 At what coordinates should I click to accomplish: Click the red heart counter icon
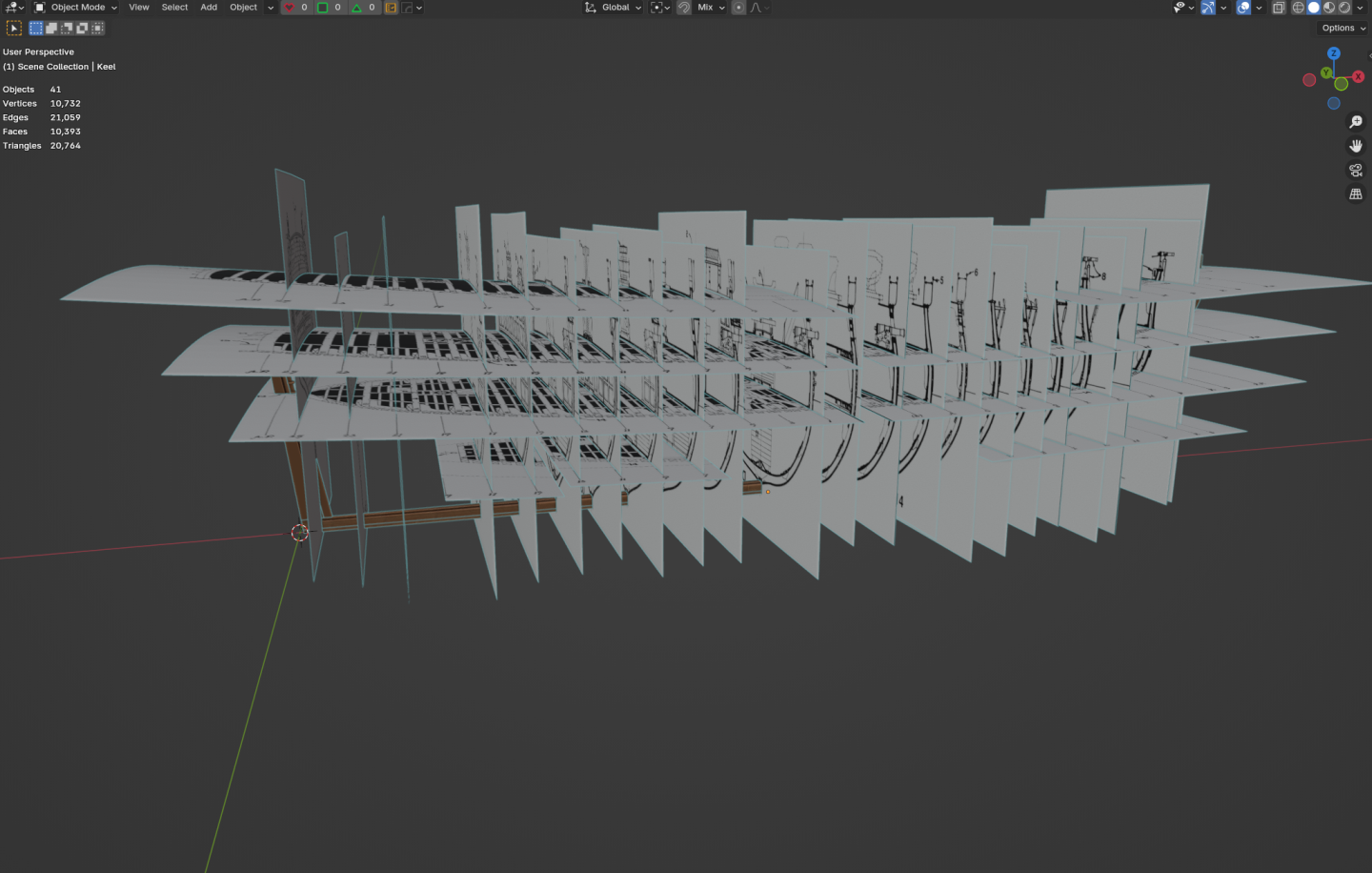pos(290,7)
